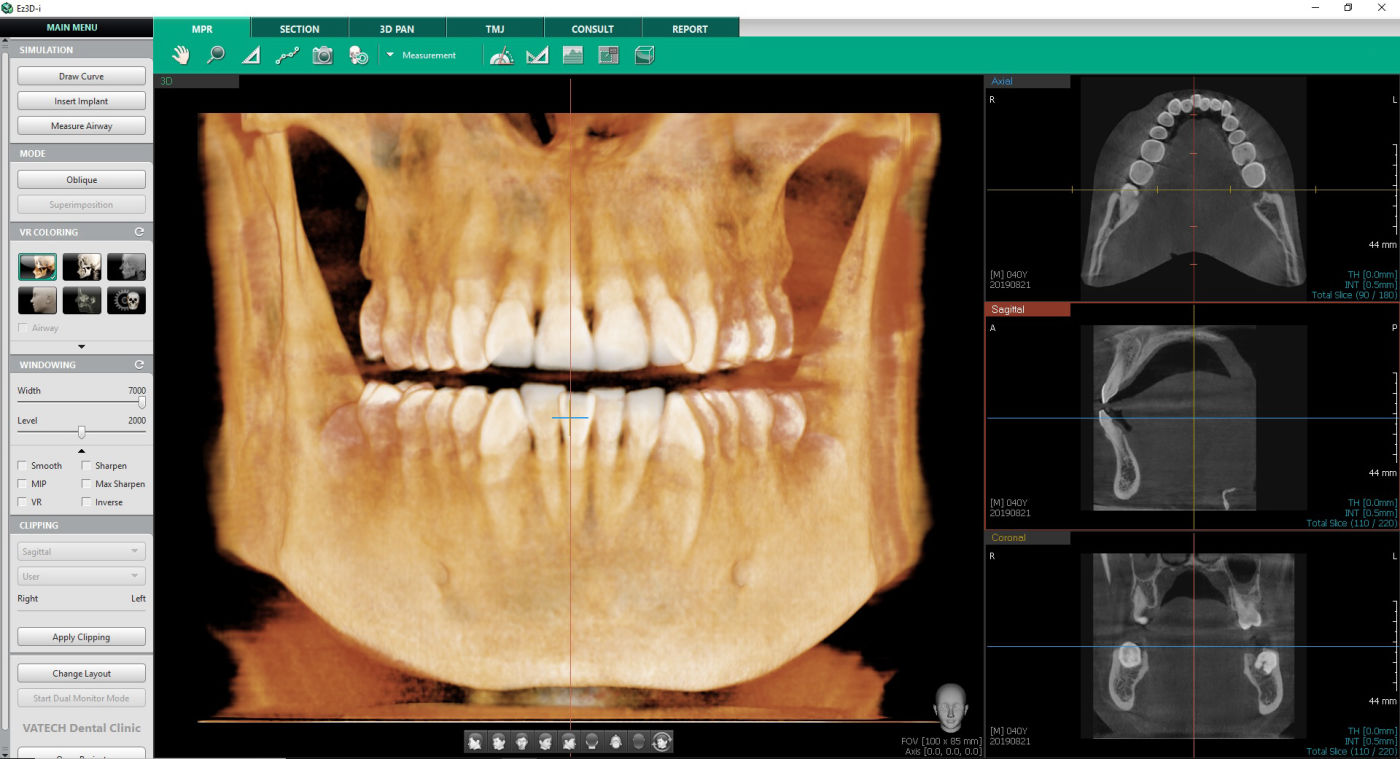Enable the Smooth checkbox

click(x=23, y=465)
